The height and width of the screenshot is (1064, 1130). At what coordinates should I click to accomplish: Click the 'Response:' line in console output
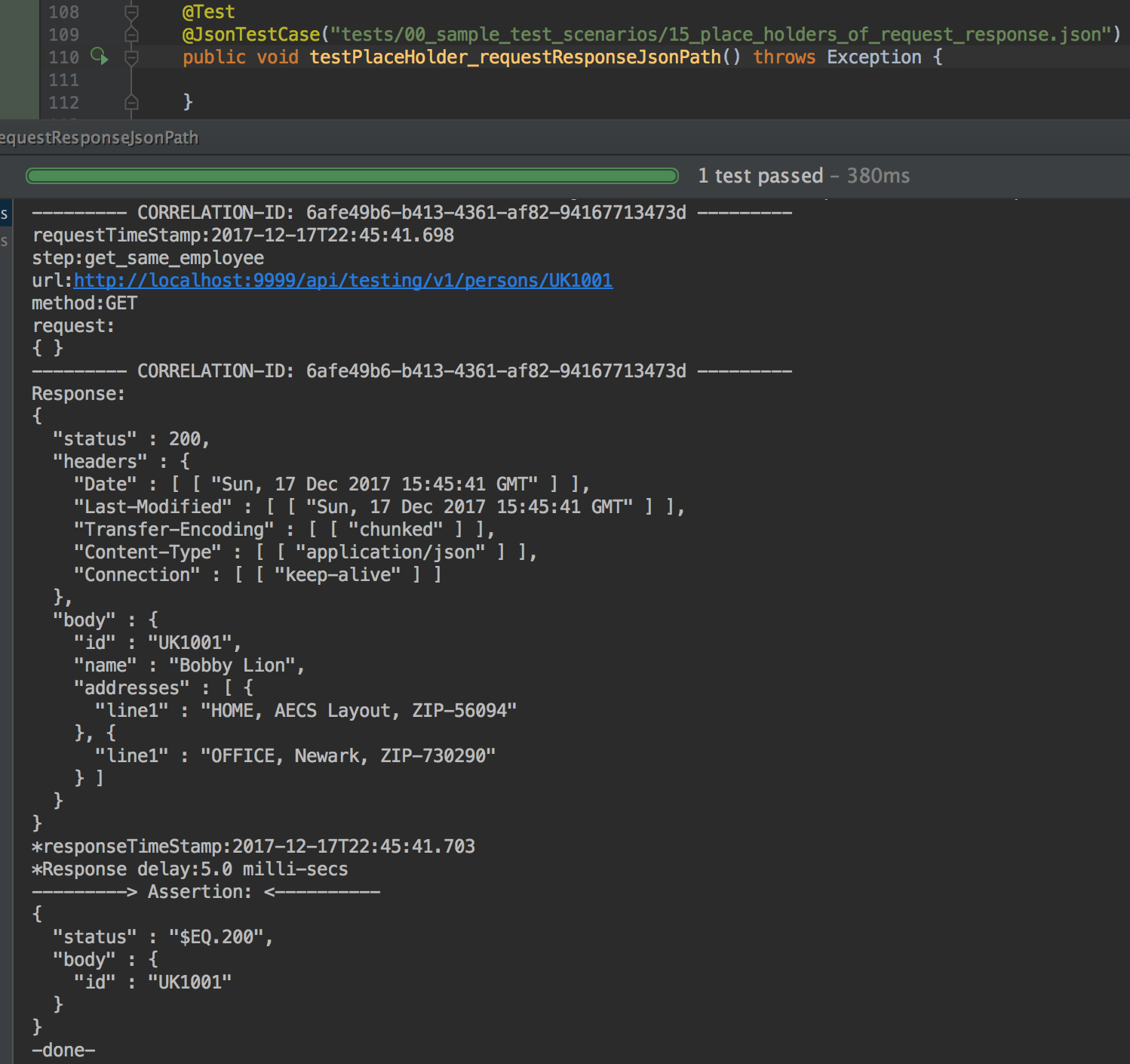(x=78, y=394)
